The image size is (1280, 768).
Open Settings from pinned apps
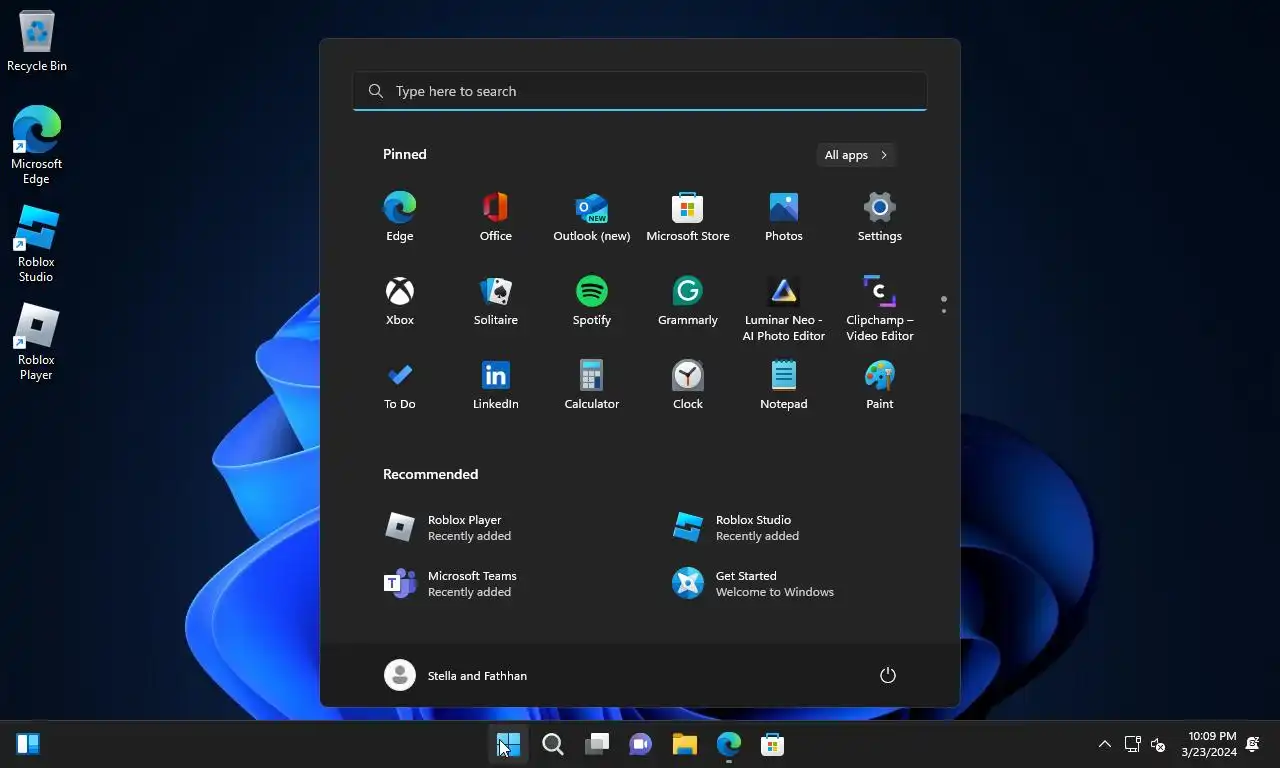(x=879, y=217)
